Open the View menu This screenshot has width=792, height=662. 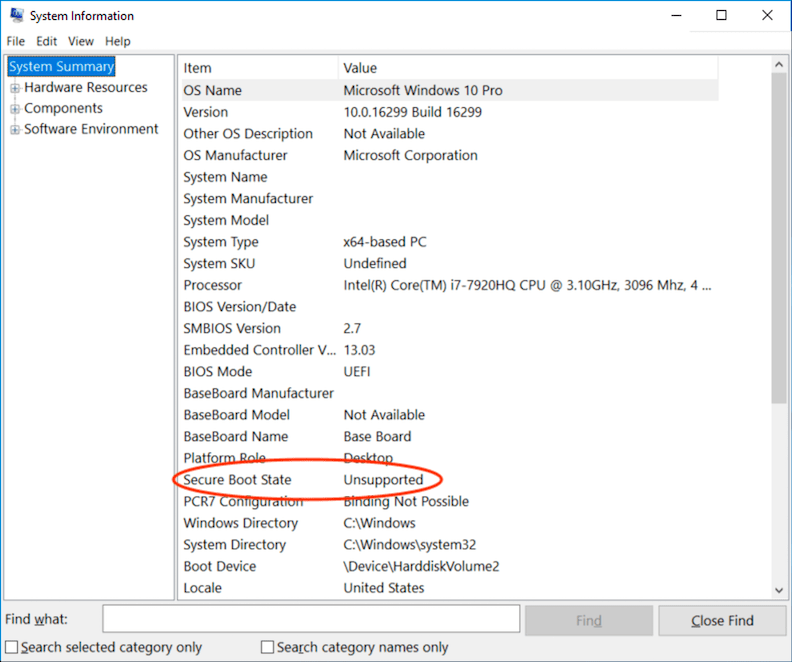(x=81, y=41)
